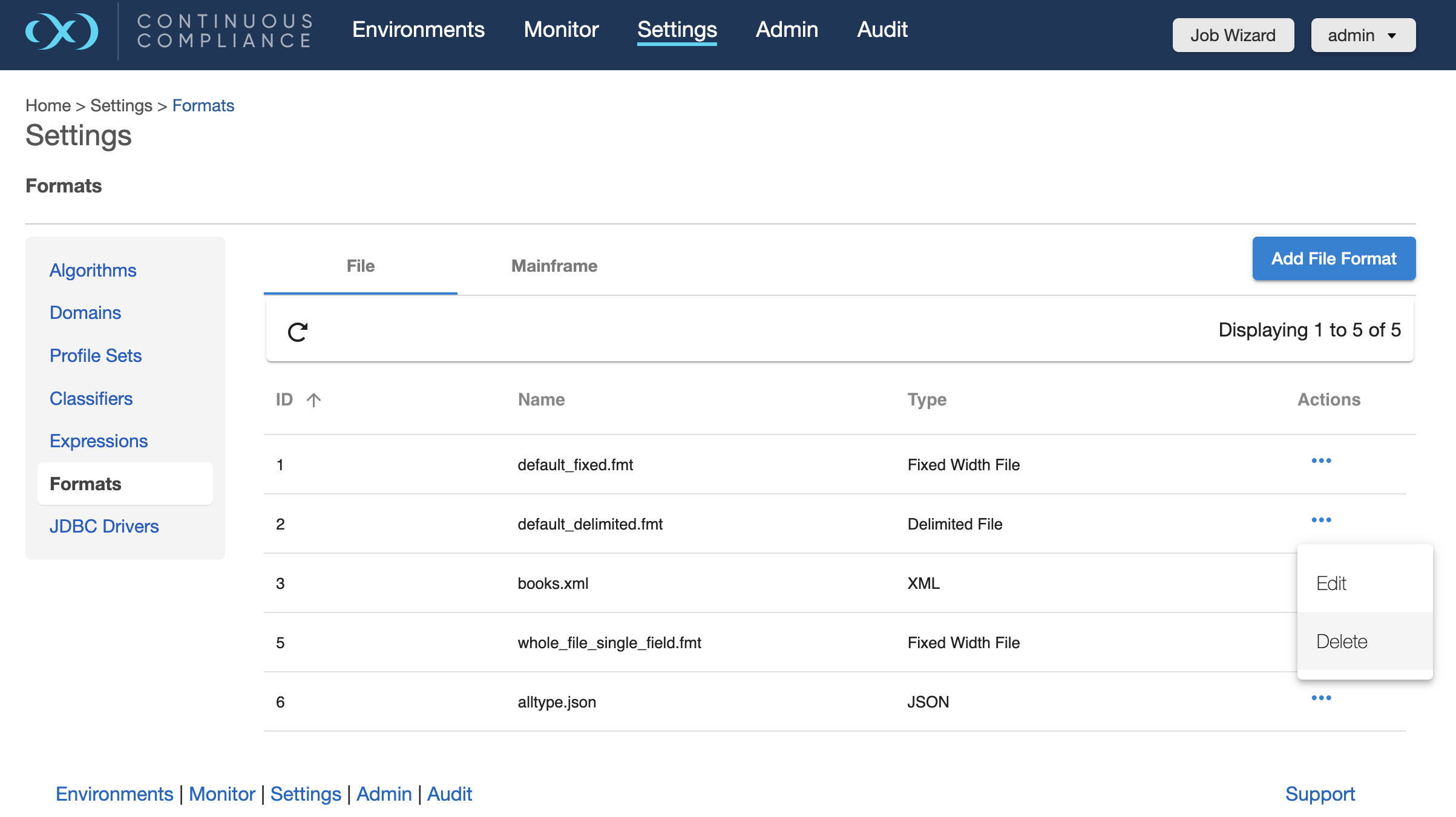1456x817 pixels.
Task: Launch the Job Wizard
Action: [x=1233, y=35]
